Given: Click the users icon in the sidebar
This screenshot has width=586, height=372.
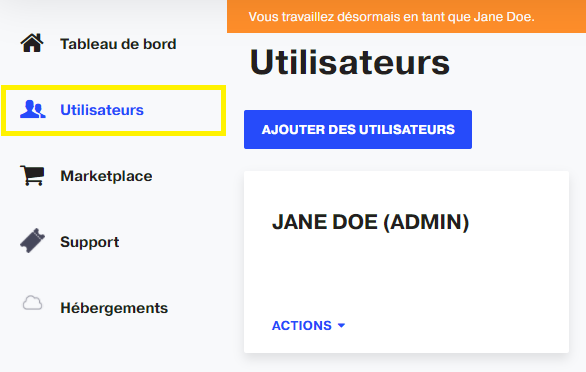Looking at the screenshot, I should (x=33, y=110).
